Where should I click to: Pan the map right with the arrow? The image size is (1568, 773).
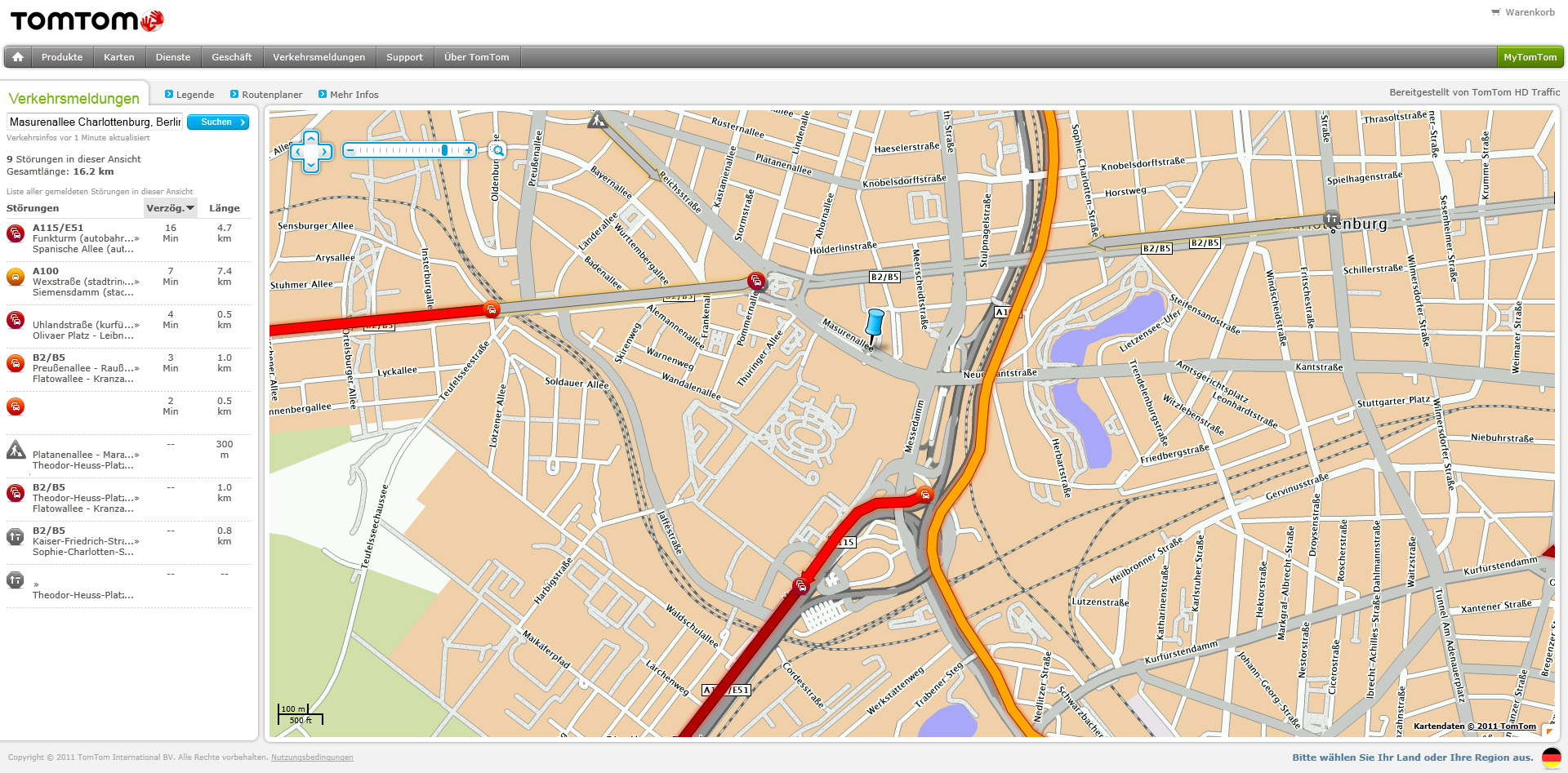(325, 151)
